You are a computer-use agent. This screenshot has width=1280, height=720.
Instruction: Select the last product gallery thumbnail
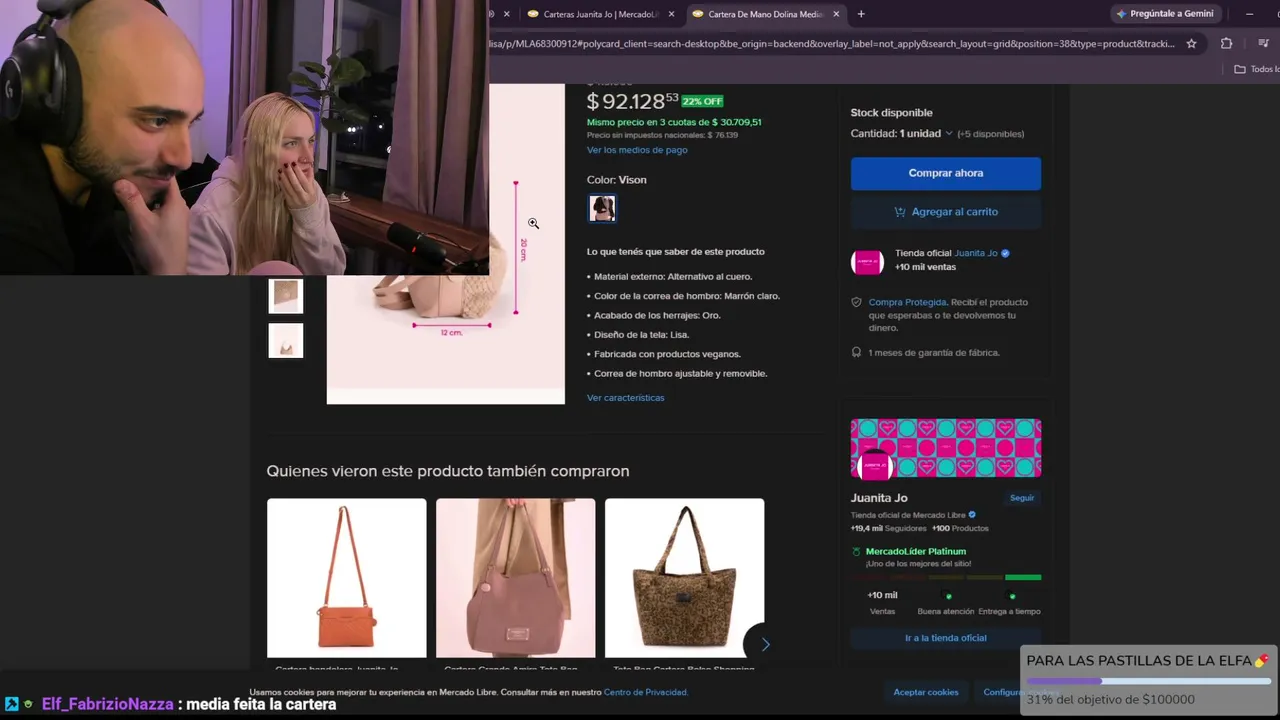(x=286, y=341)
